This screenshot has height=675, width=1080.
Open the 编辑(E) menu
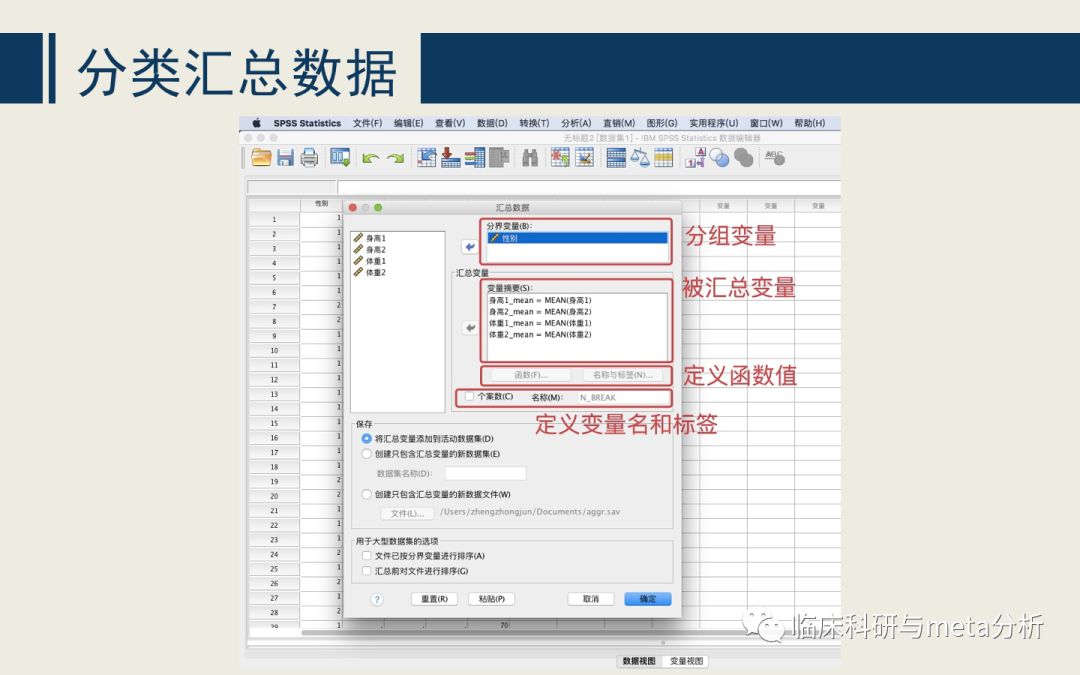tap(408, 123)
